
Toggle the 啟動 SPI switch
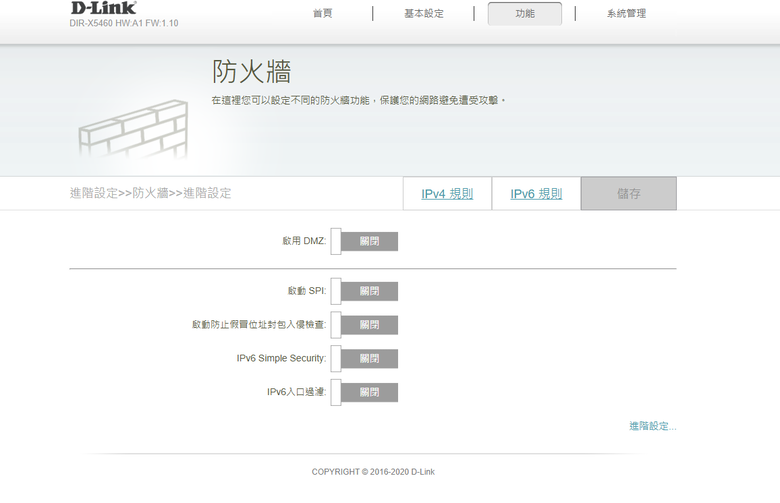coord(364,291)
